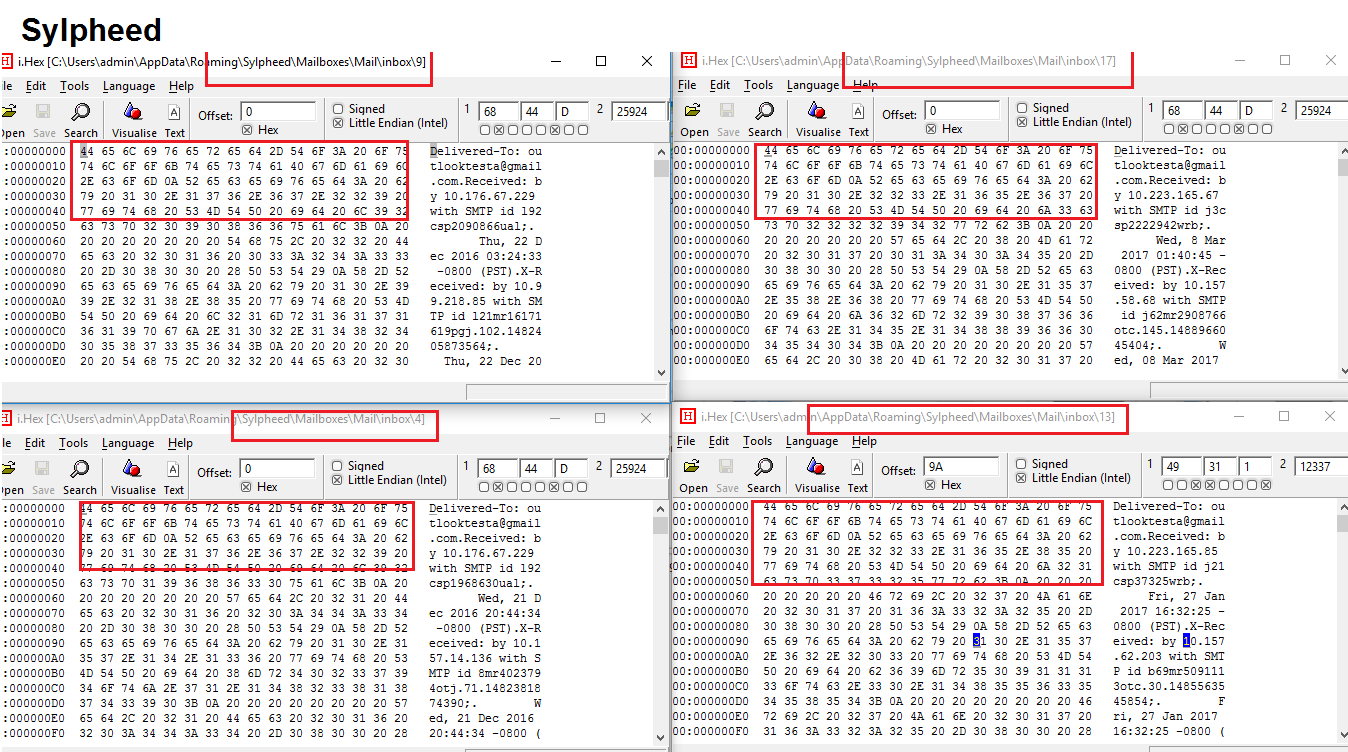Click the 49 byte value field in inbox\13
The image size is (1348, 752).
pyautogui.click(x=1180, y=466)
